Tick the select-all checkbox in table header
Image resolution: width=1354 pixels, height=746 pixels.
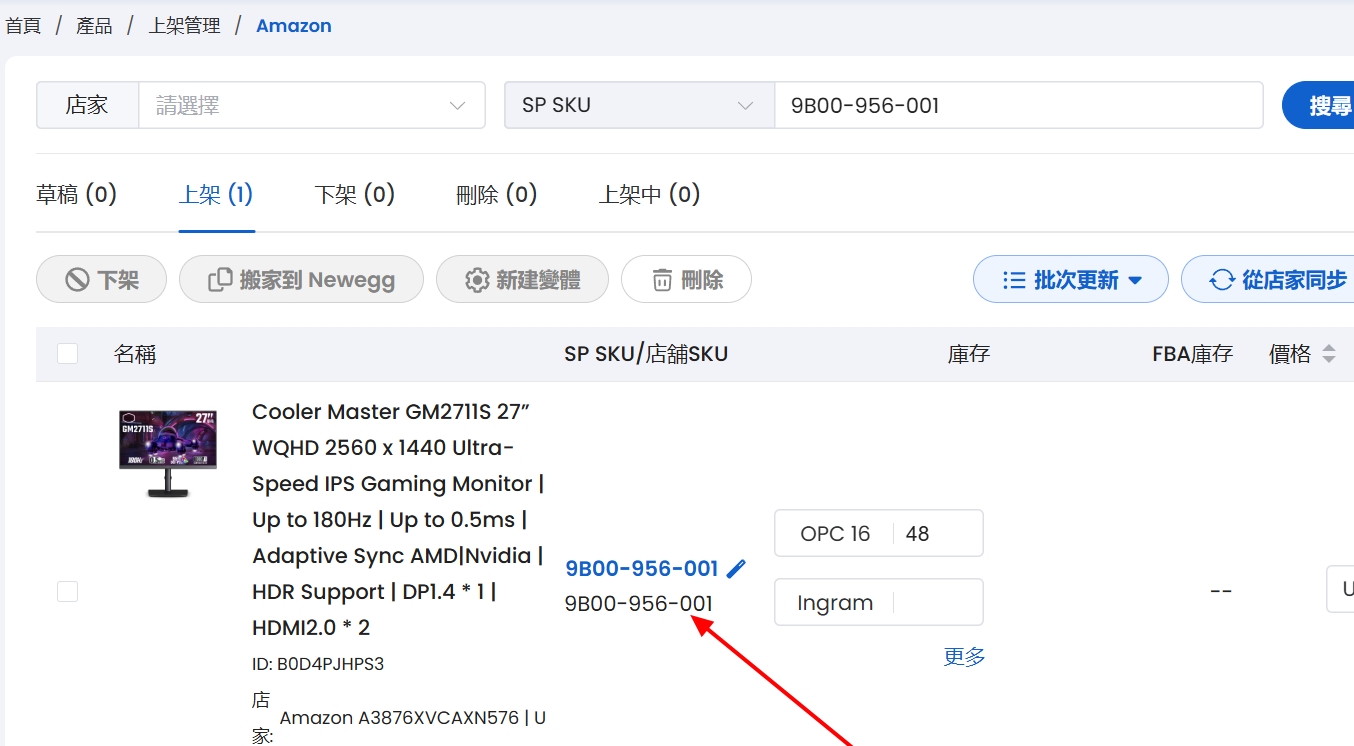(67, 353)
